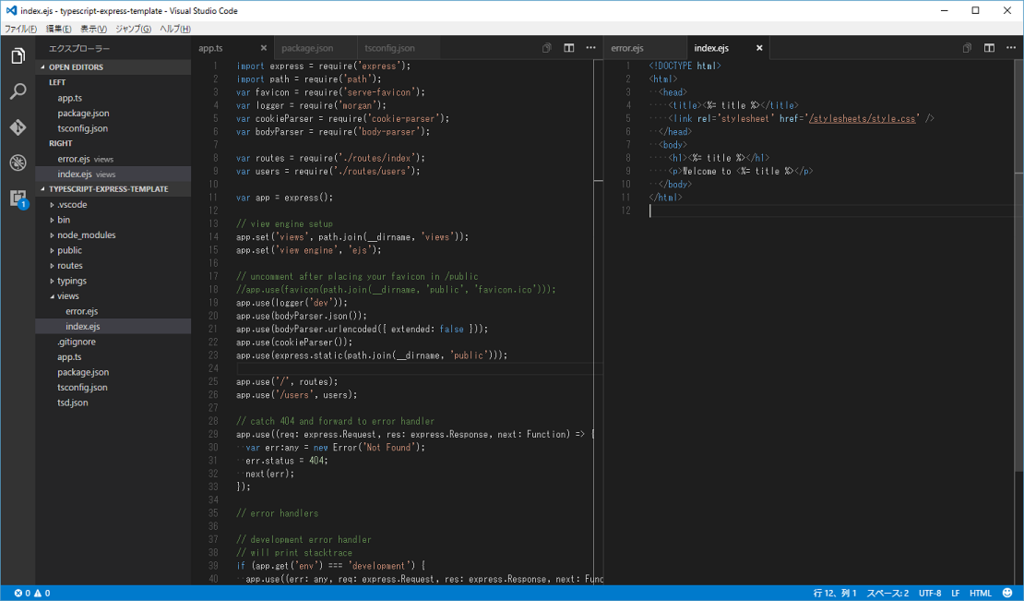
Task: Open package.json in the project tree
Action: (113, 372)
